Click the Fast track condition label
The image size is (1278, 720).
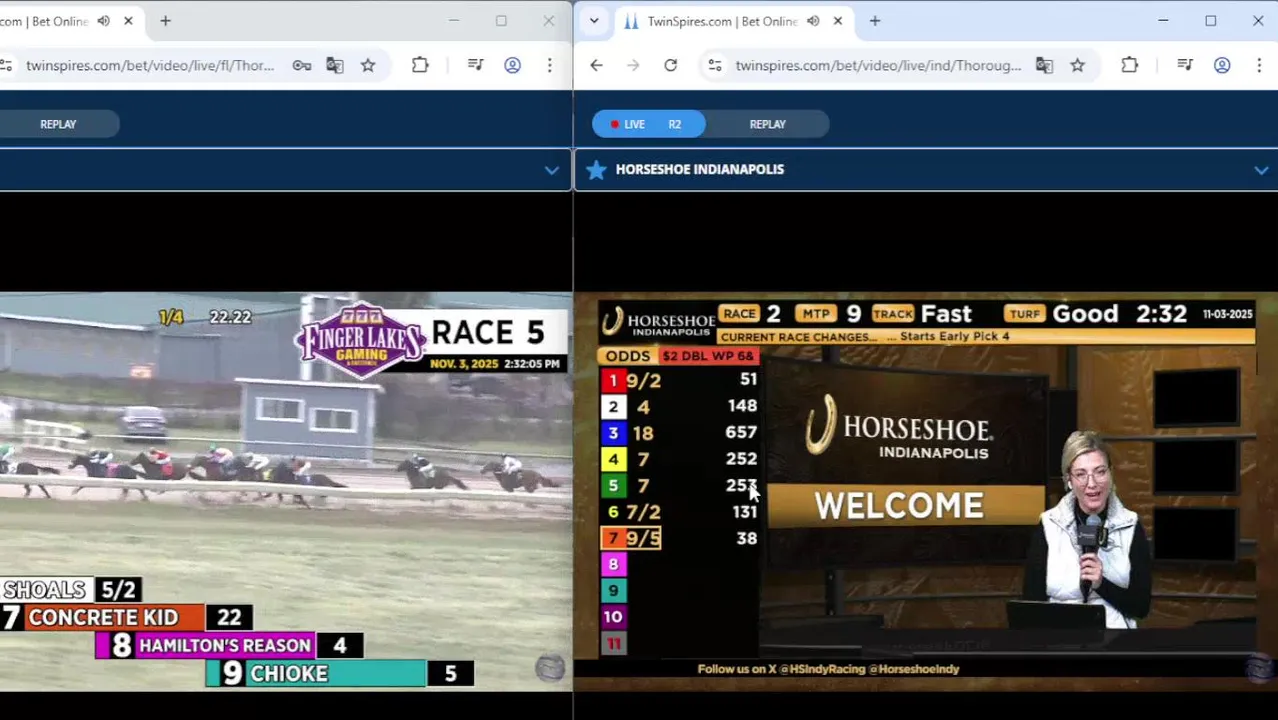tap(946, 314)
